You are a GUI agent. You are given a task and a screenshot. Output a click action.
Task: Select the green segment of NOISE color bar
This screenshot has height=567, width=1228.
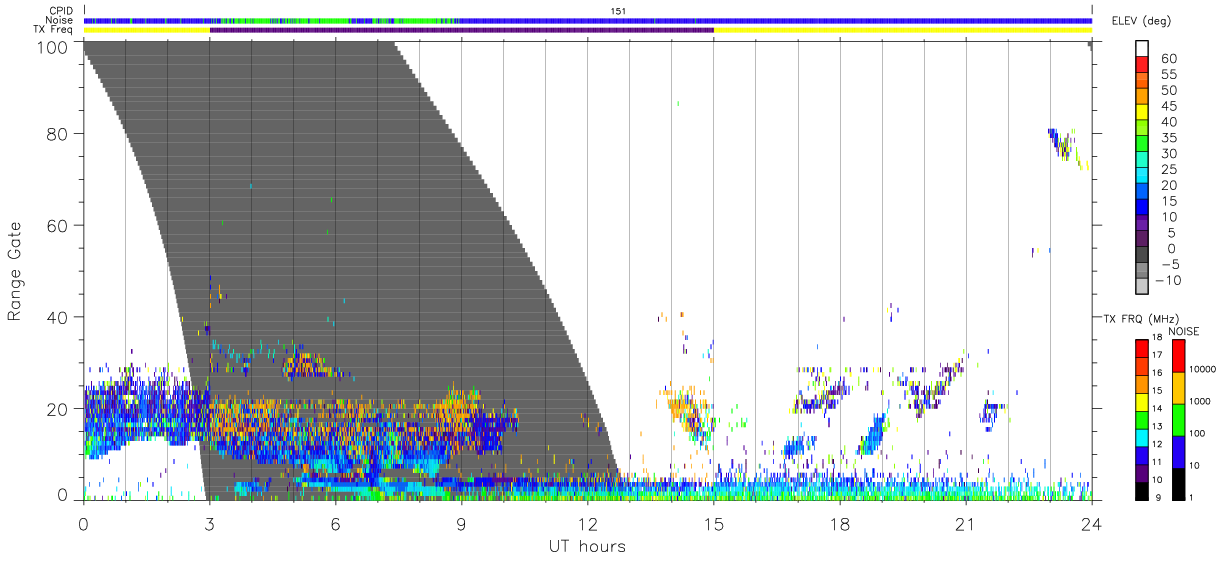1179,419
